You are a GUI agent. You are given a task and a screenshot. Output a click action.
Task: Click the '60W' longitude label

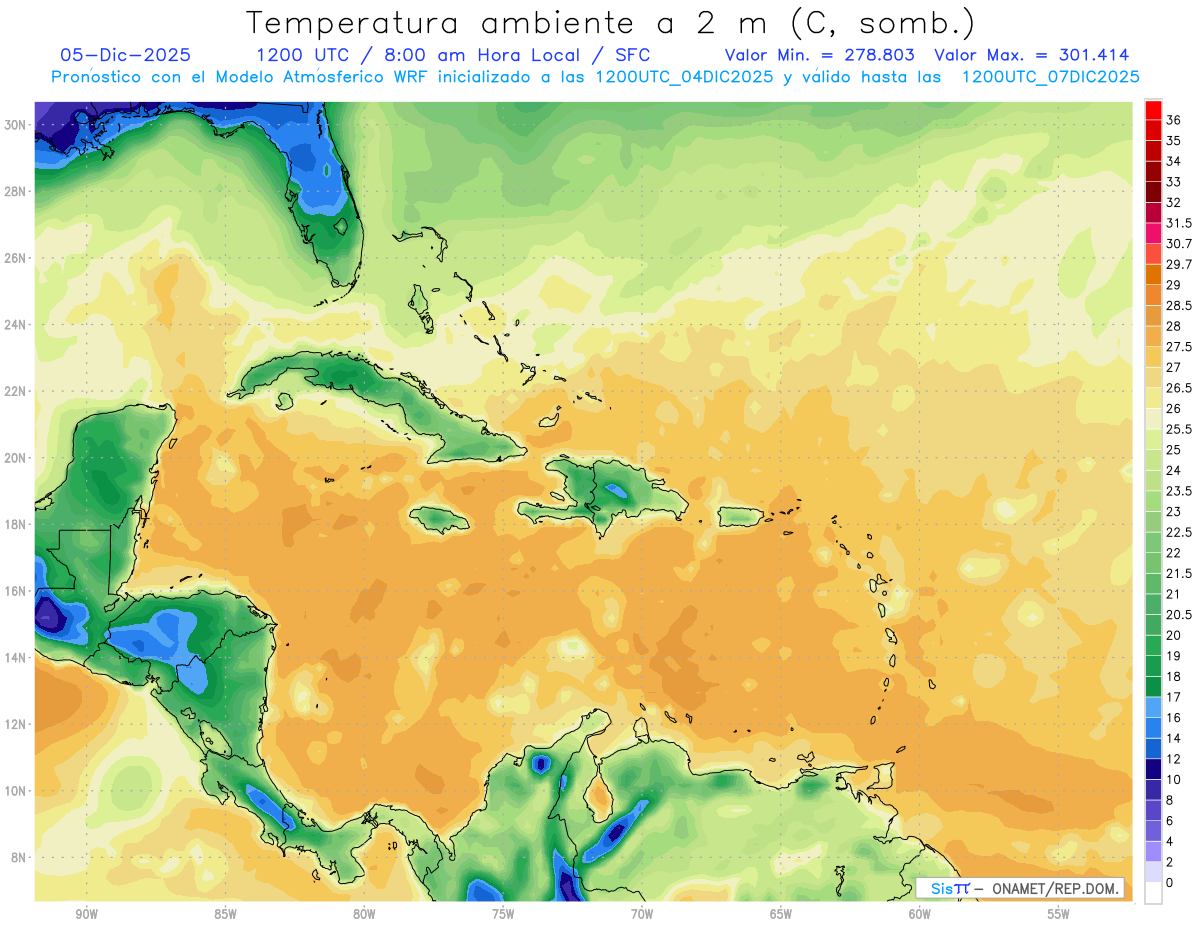[x=920, y=914]
